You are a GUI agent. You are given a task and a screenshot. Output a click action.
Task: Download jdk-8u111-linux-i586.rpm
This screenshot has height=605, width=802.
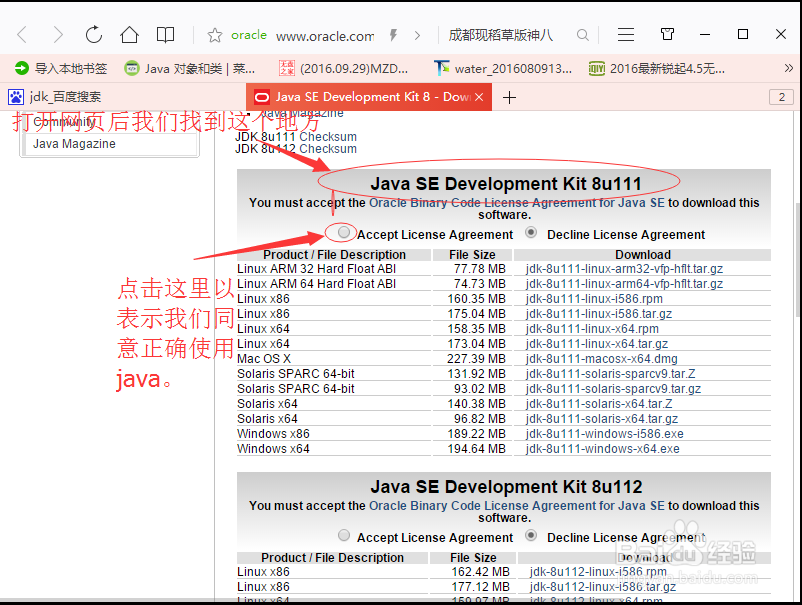(594, 299)
